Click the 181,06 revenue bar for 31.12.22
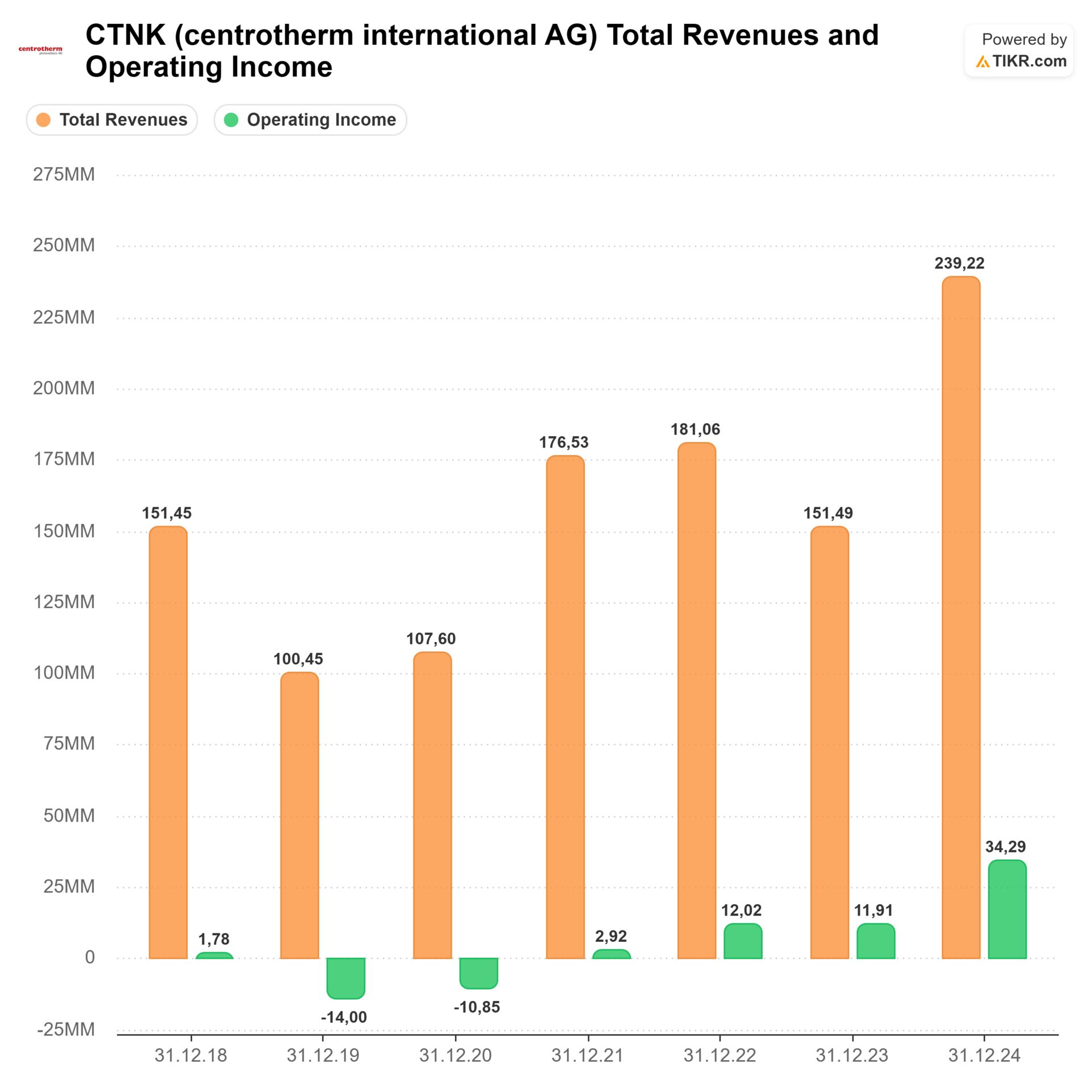The height and width of the screenshot is (1092, 1092). [697, 700]
